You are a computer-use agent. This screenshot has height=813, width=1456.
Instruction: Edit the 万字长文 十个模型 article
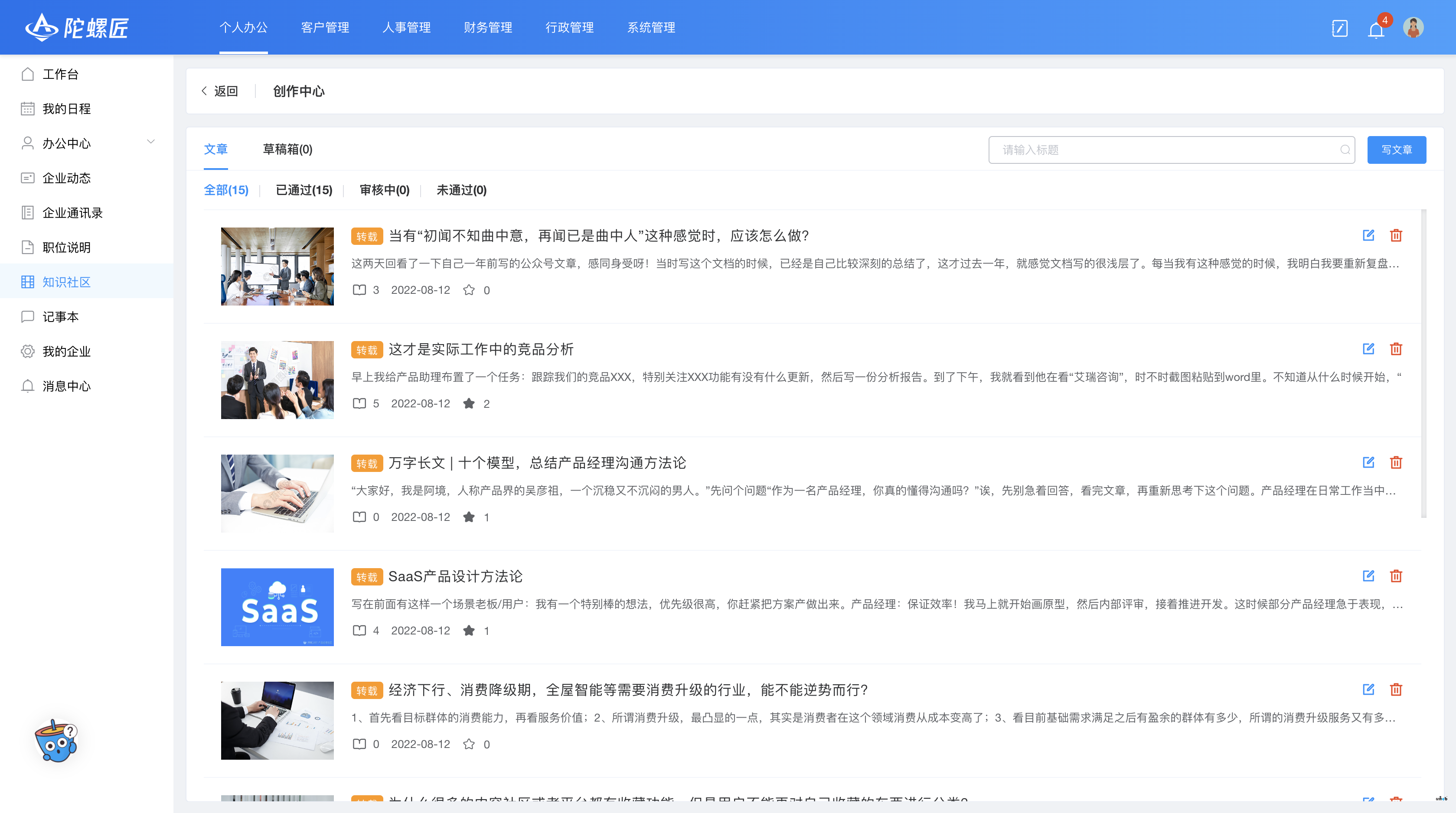point(1368,462)
